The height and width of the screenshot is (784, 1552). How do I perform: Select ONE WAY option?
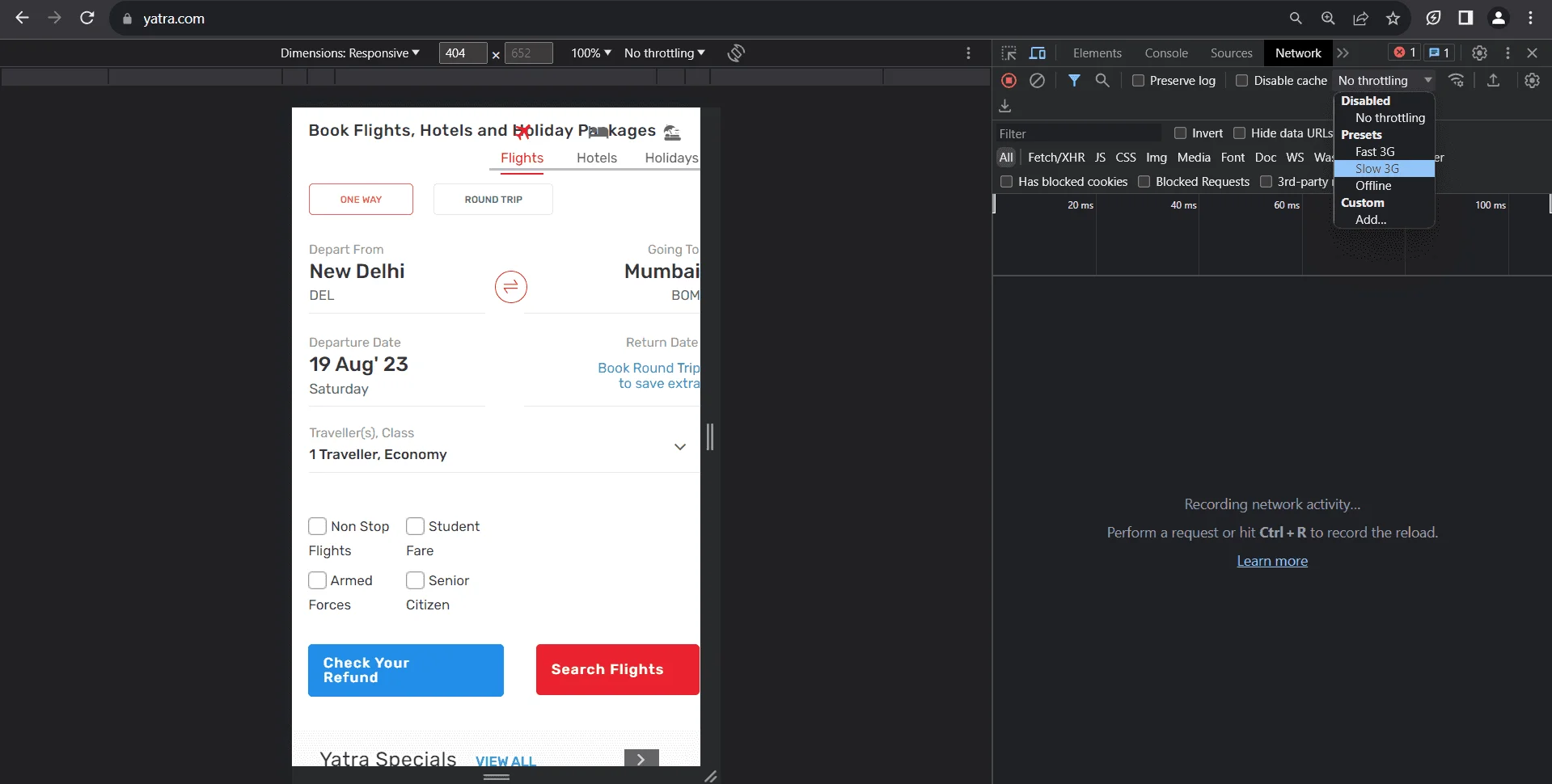361,200
